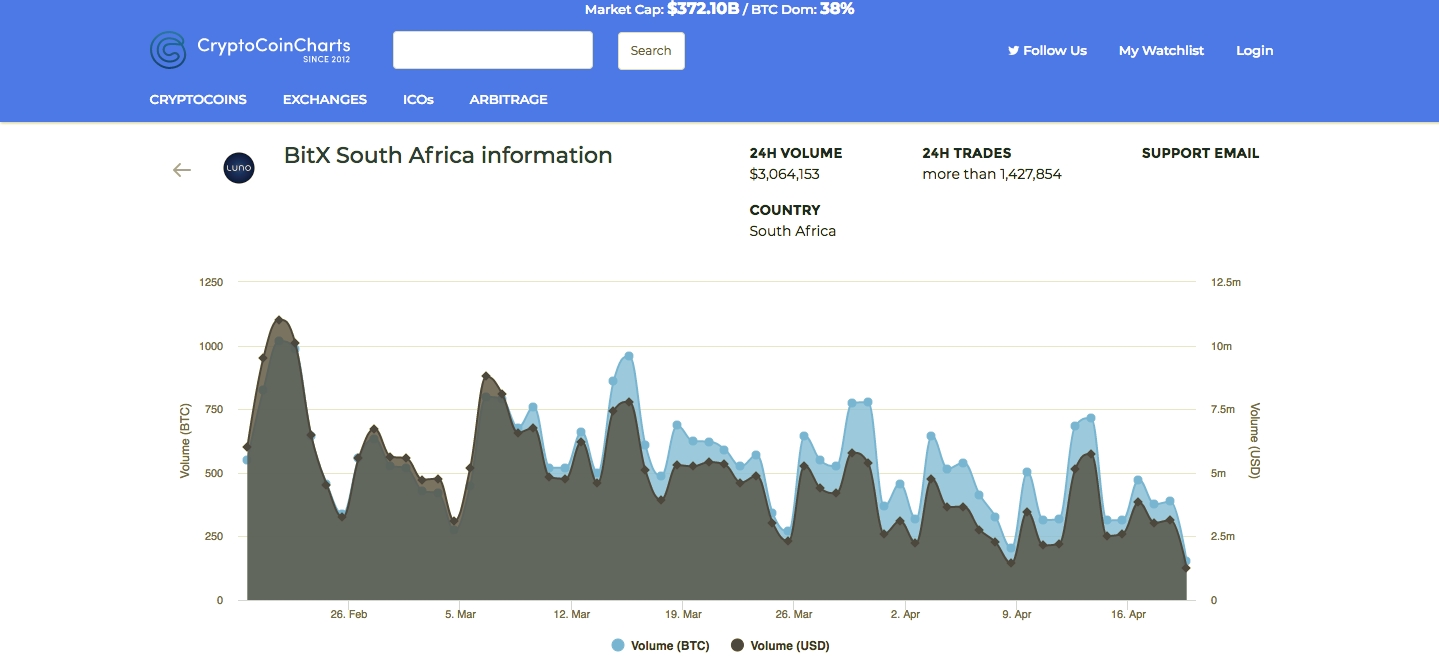The width and height of the screenshot is (1439, 659).
Task: Navigate to the ICOs section
Action: (x=418, y=100)
